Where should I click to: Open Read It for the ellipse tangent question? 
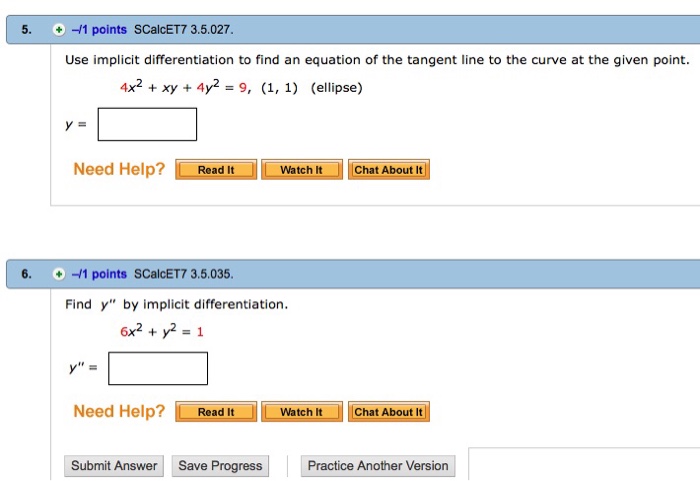216,170
